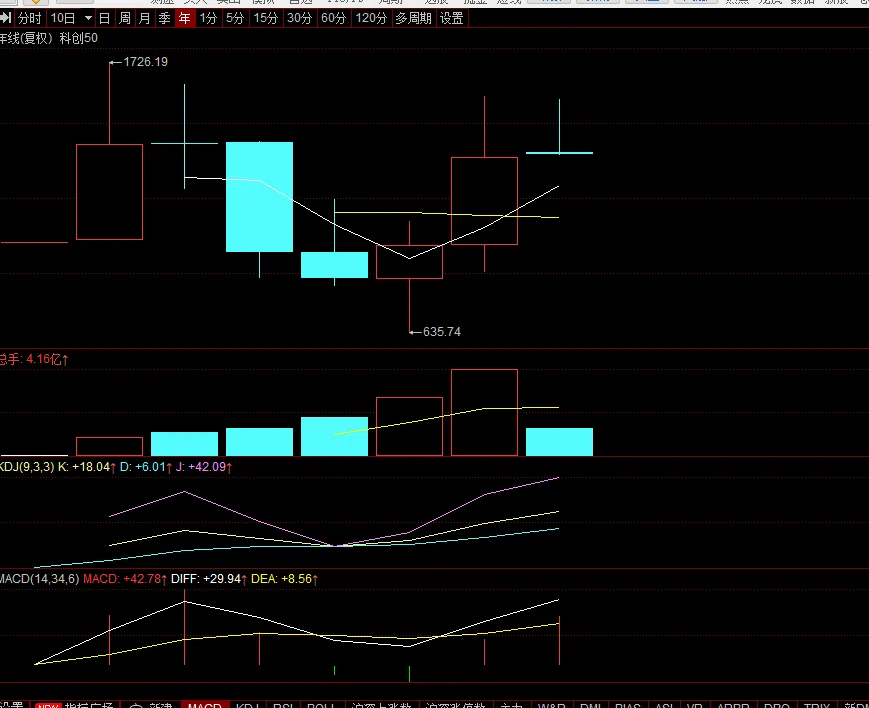Screen dimensions: 869x708
Task: Click the D: +6.01 value
Action: pyautogui.click(x=146, y=467)
